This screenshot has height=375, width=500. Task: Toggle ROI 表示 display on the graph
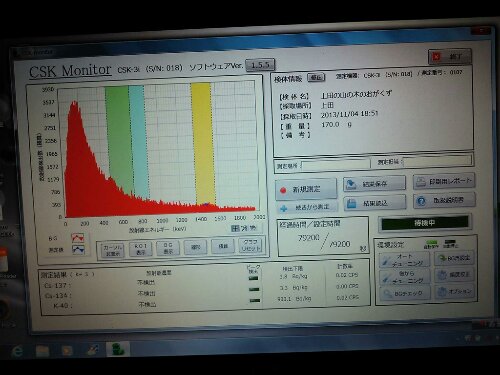[141, 249]
